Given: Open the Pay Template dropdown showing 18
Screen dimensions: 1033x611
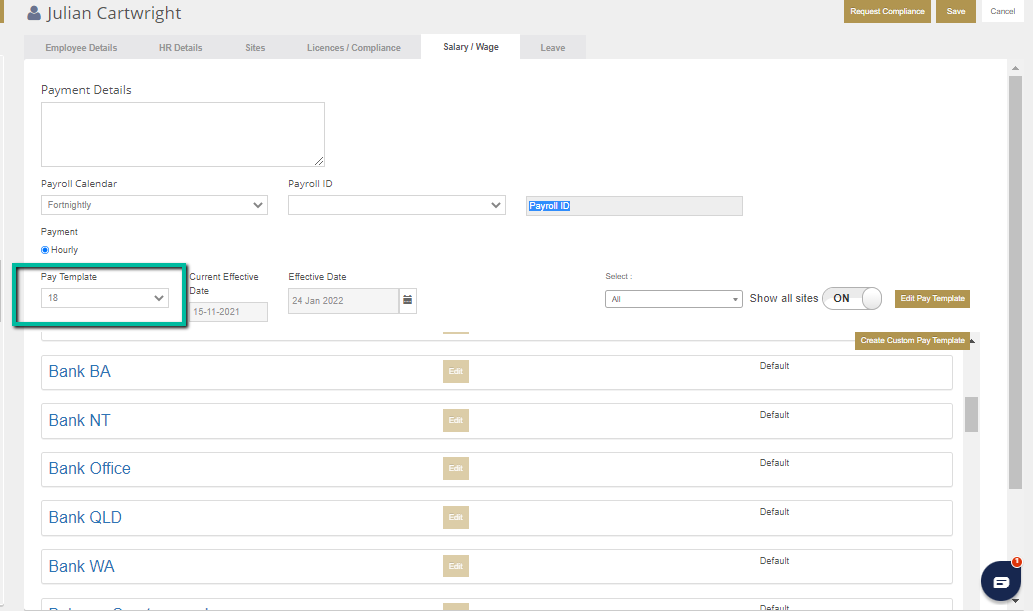Looking at the screenshot, I should 105,298.
